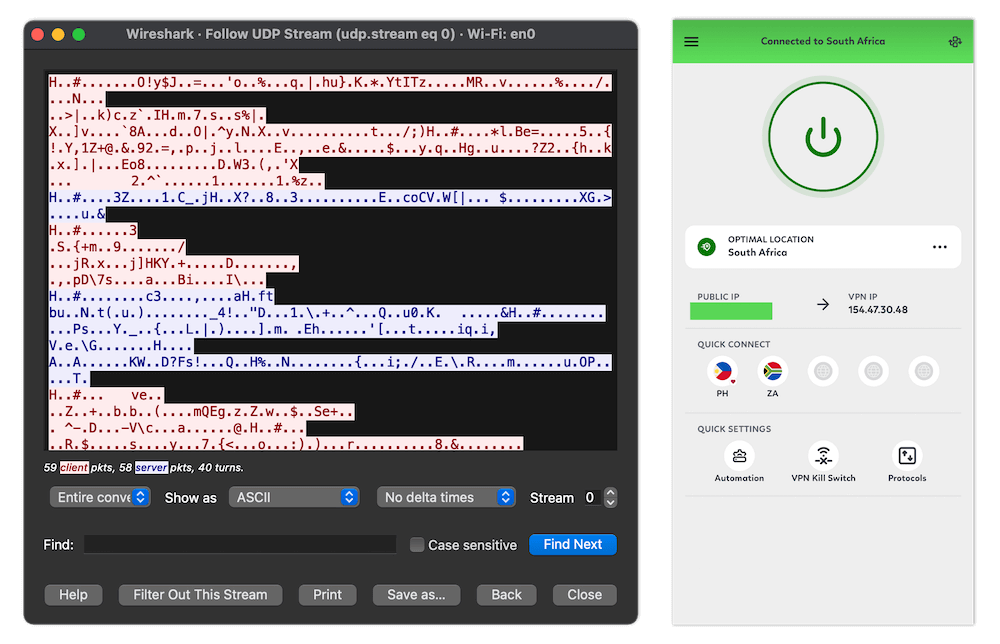The image size is (1000, 644).
Task: Click the blue server line starting H..#....3Z
Action: click(330, 198)
